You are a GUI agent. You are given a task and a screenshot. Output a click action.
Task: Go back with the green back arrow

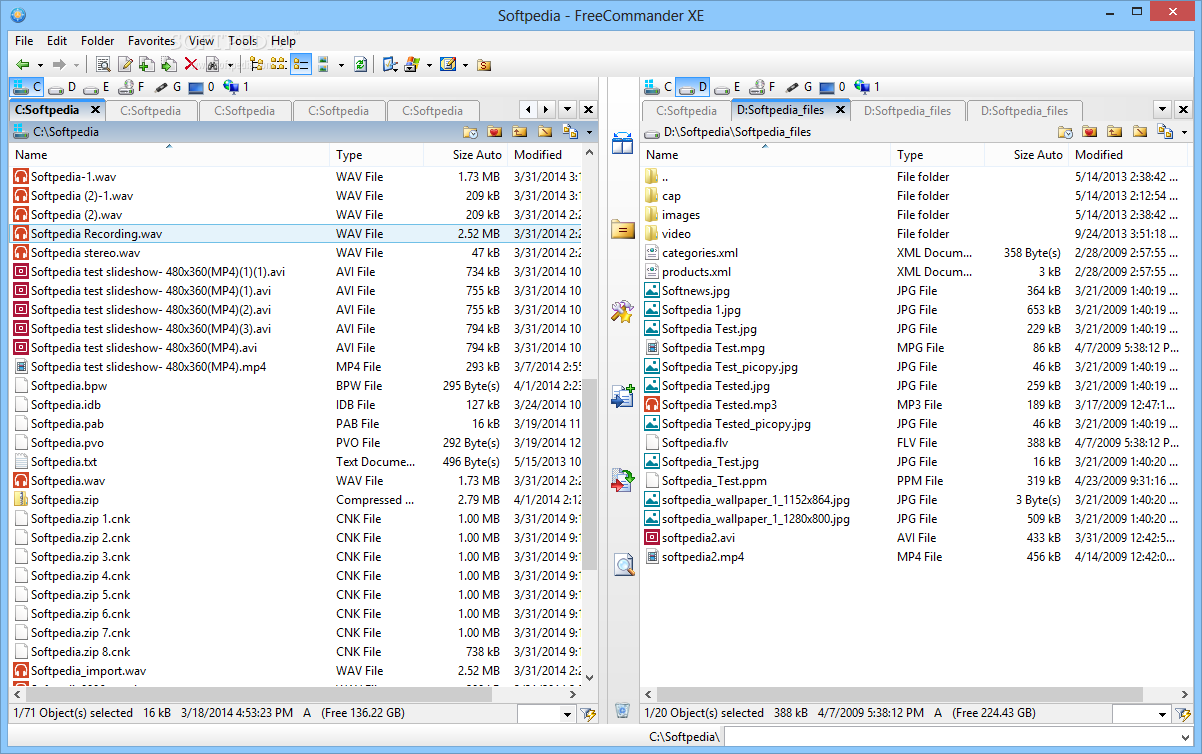[x=23, y=64]
